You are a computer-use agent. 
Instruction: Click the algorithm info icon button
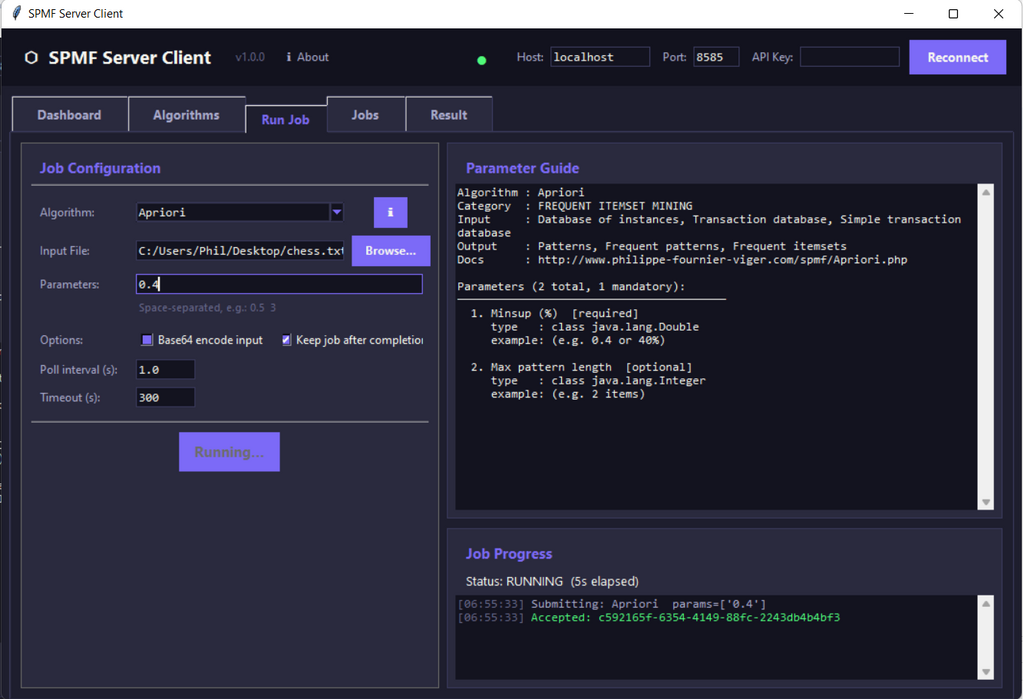[x=390, y=212]
